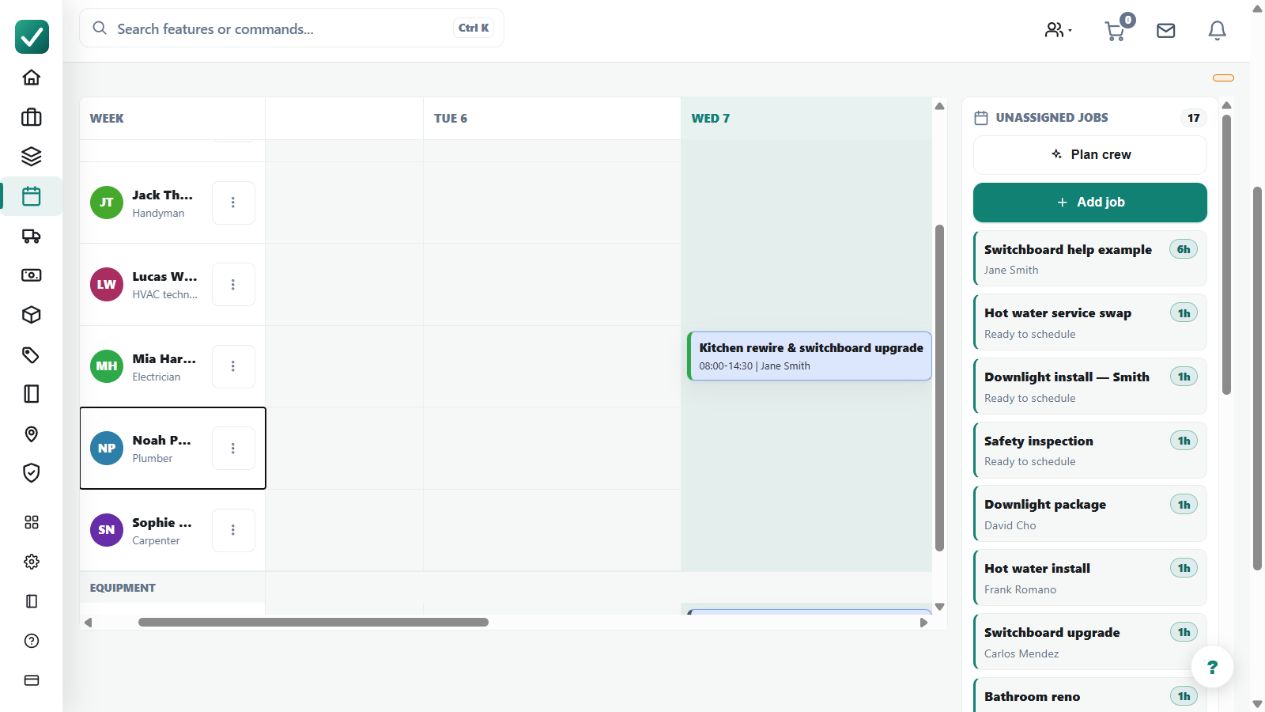Image resolution: width=1265 pixels, height=712 pixels.
Task: Click the Add job button
Action: 1090,202
